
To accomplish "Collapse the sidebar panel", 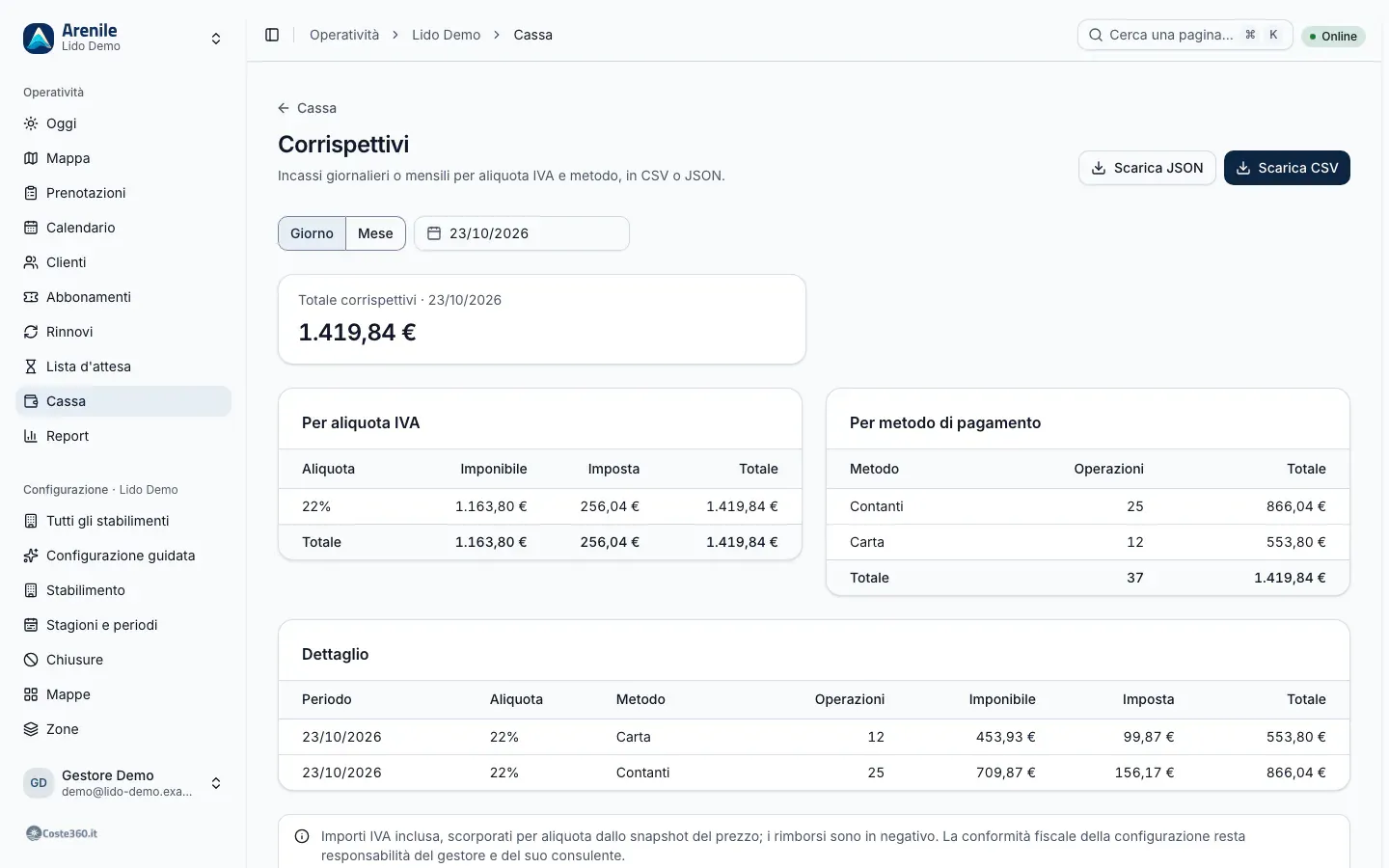I will 272,35.
